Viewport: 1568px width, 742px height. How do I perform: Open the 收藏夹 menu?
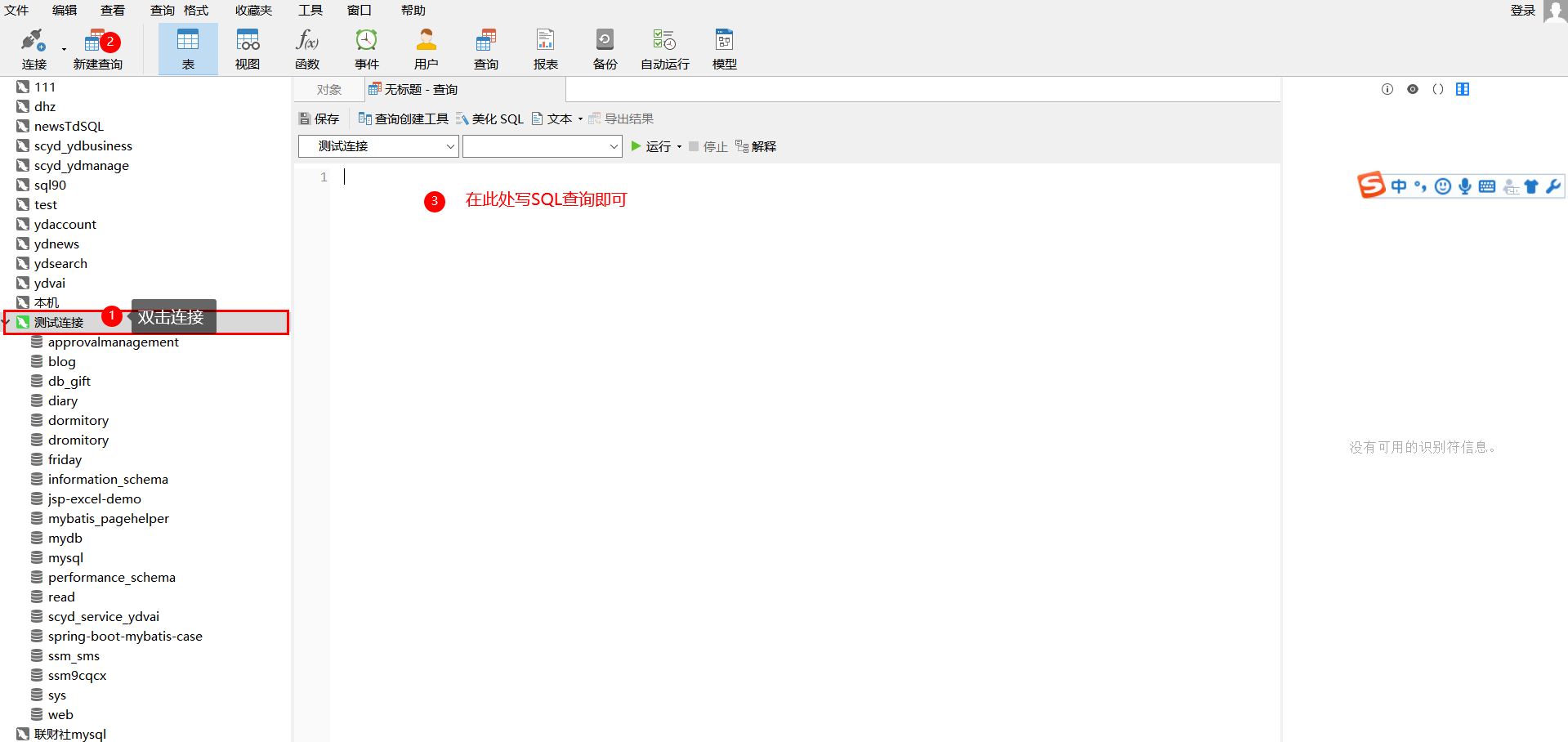(253, 11)
